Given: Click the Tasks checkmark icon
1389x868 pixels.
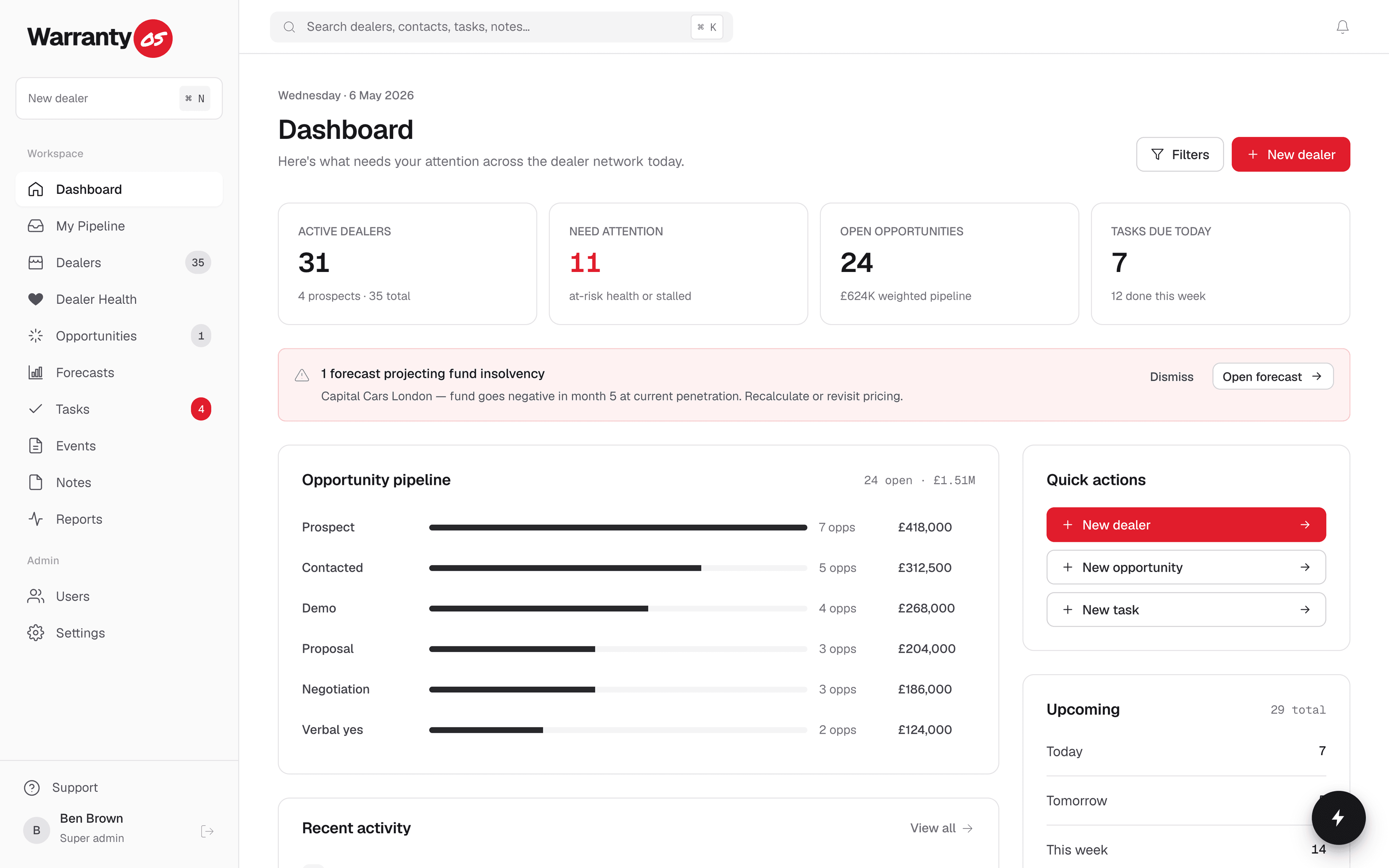Looking at the screenshot, I should [35, 409].
